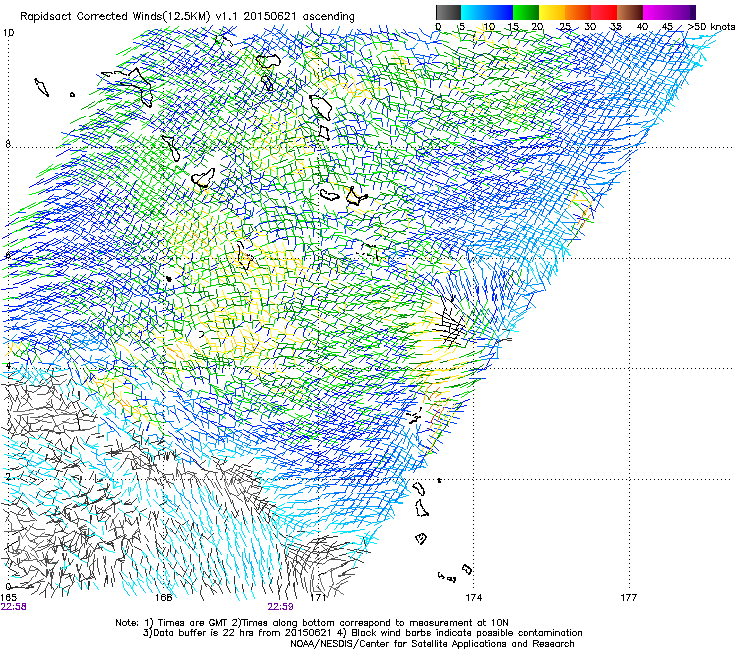Select the brown 35-40 knots legend swatch
740x650 pixels.
[x=630, y=12]
